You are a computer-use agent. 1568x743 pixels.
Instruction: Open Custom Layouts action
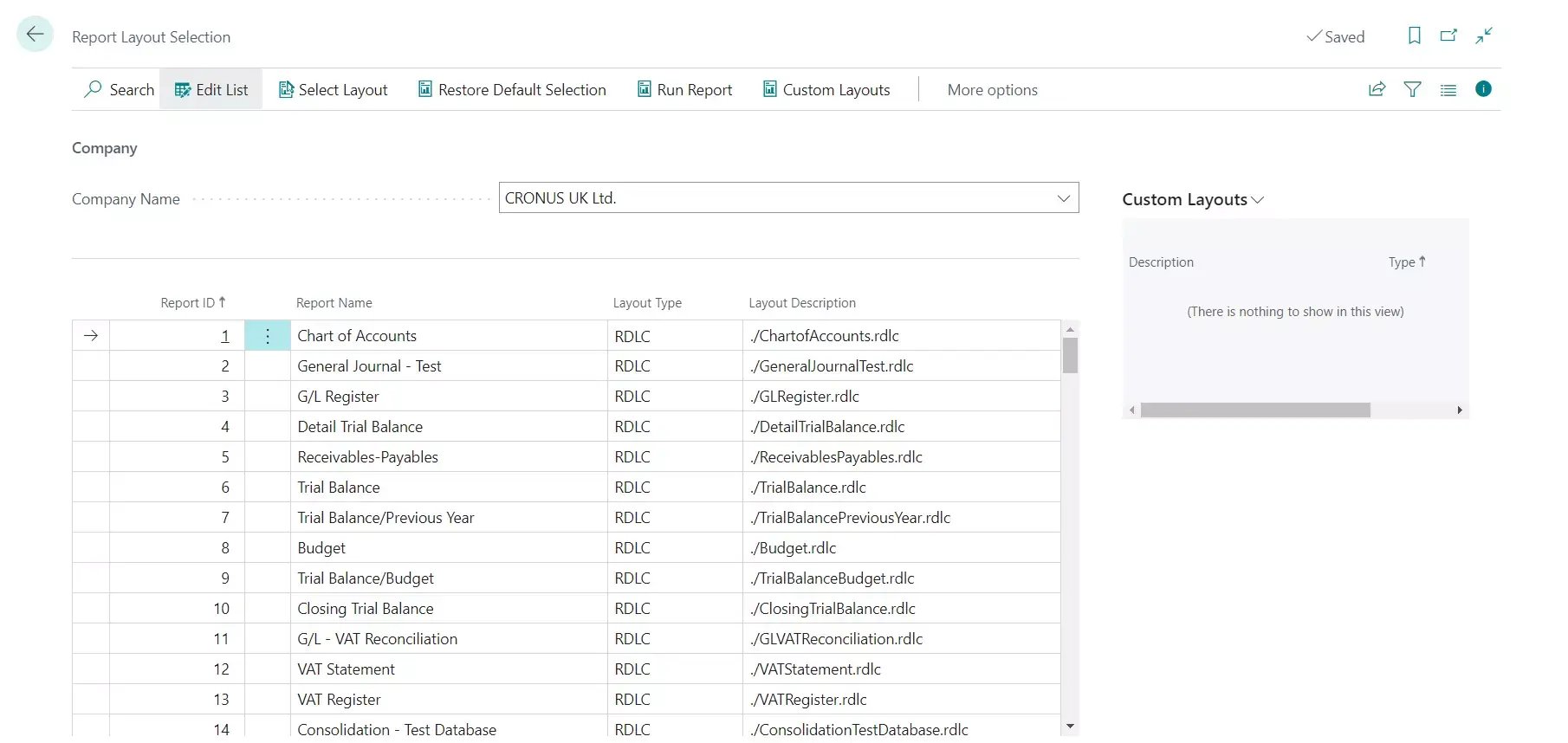[826, 89]
